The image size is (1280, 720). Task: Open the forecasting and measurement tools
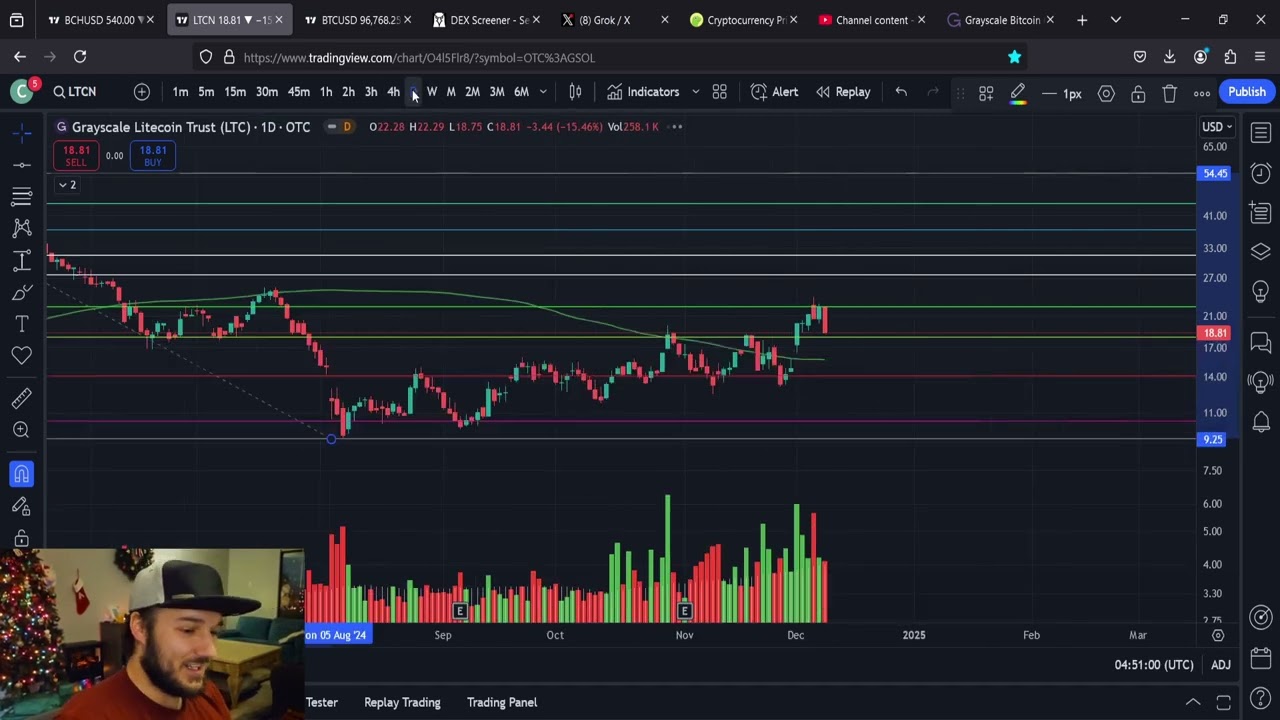click(21, 261)
